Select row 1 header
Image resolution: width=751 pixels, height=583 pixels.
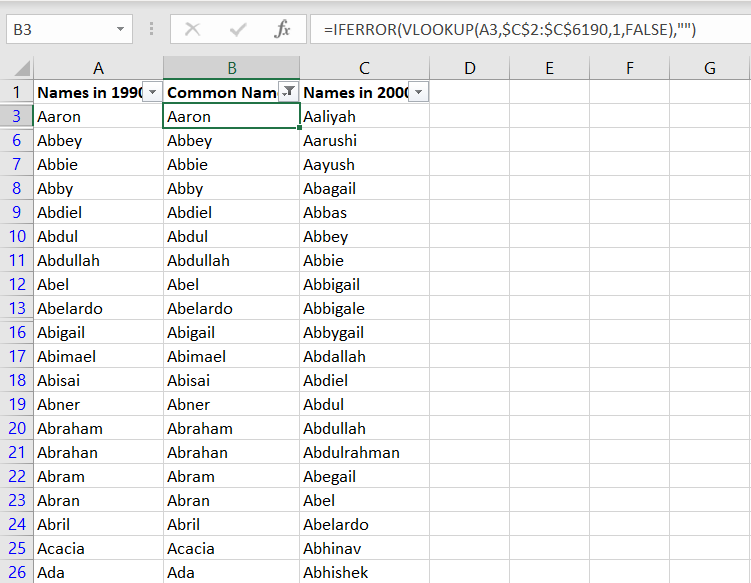pyautogui.click(x=17, y=92)
